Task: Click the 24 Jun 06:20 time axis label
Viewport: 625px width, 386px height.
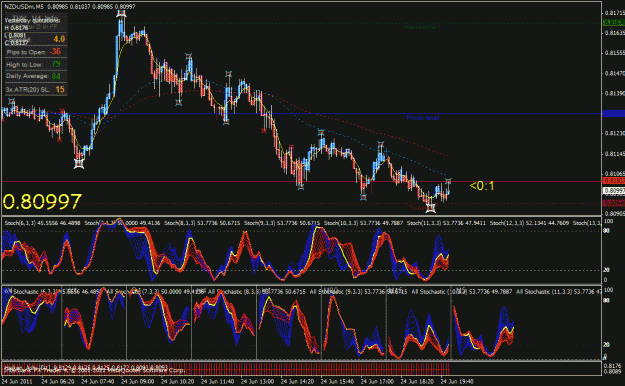Action: pyautogui.click(x=57, y=381)
